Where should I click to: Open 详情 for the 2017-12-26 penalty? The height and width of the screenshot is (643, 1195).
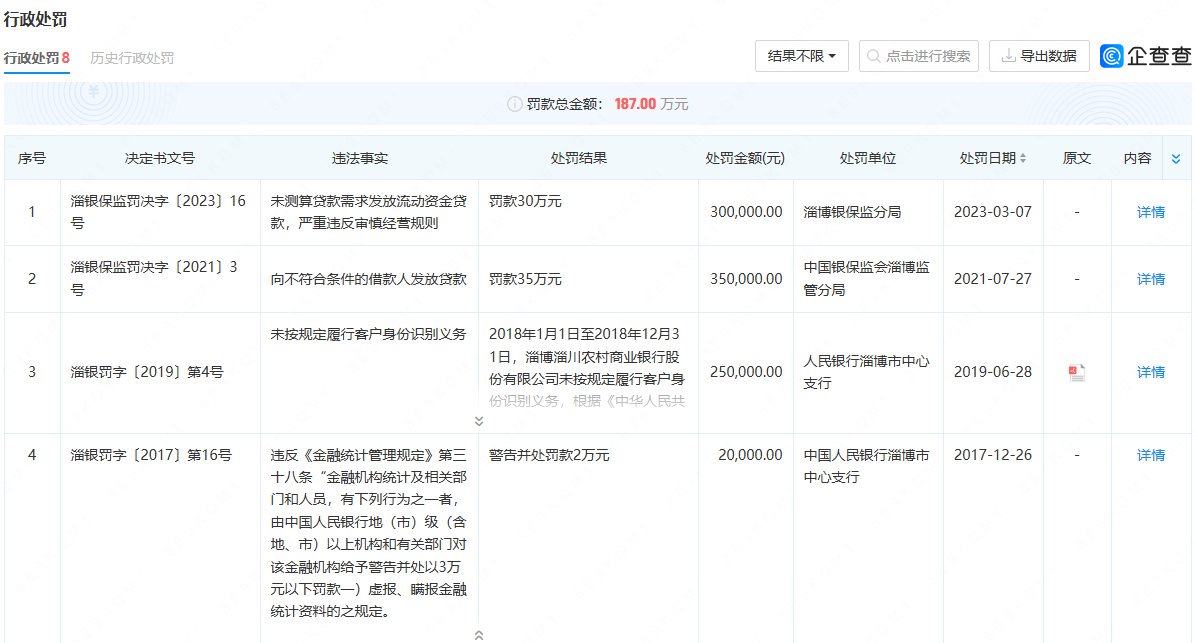[x=1150, y=454]
